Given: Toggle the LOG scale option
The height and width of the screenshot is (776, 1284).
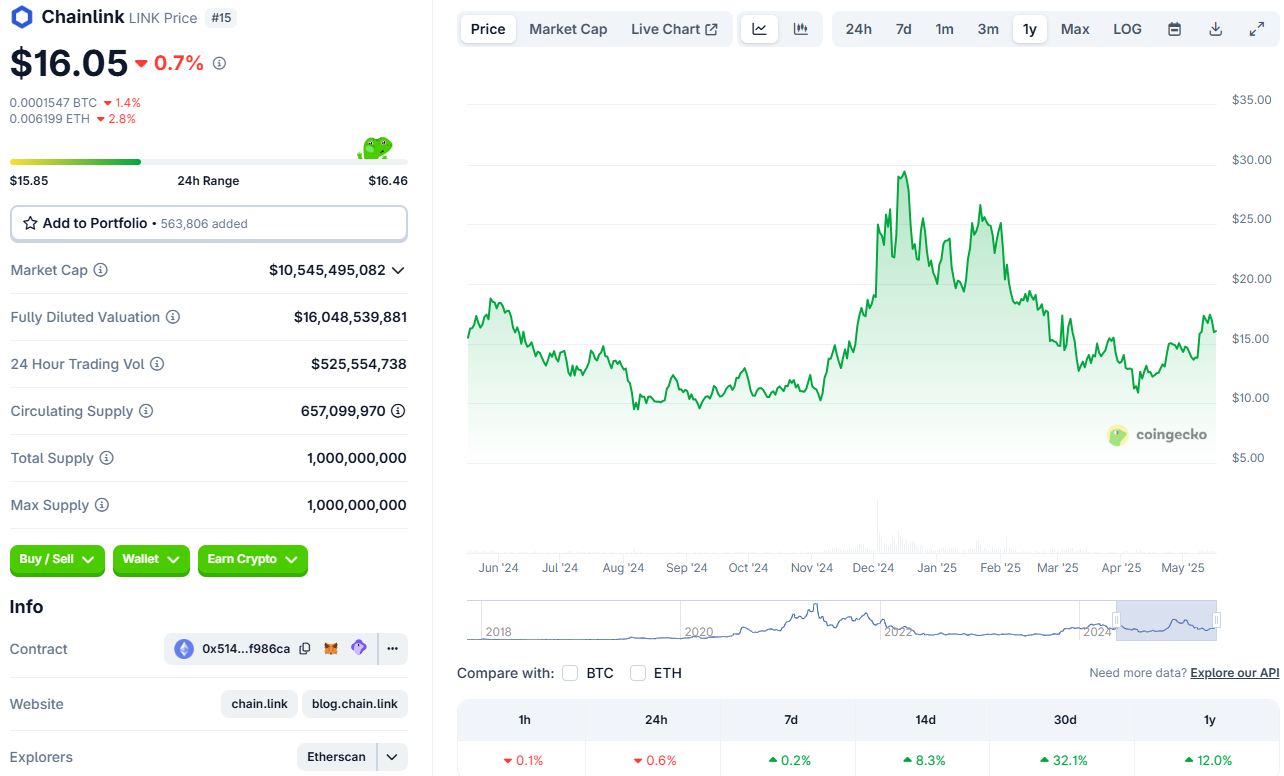Looking at the screenshot, I should [x=1127, y=29].
